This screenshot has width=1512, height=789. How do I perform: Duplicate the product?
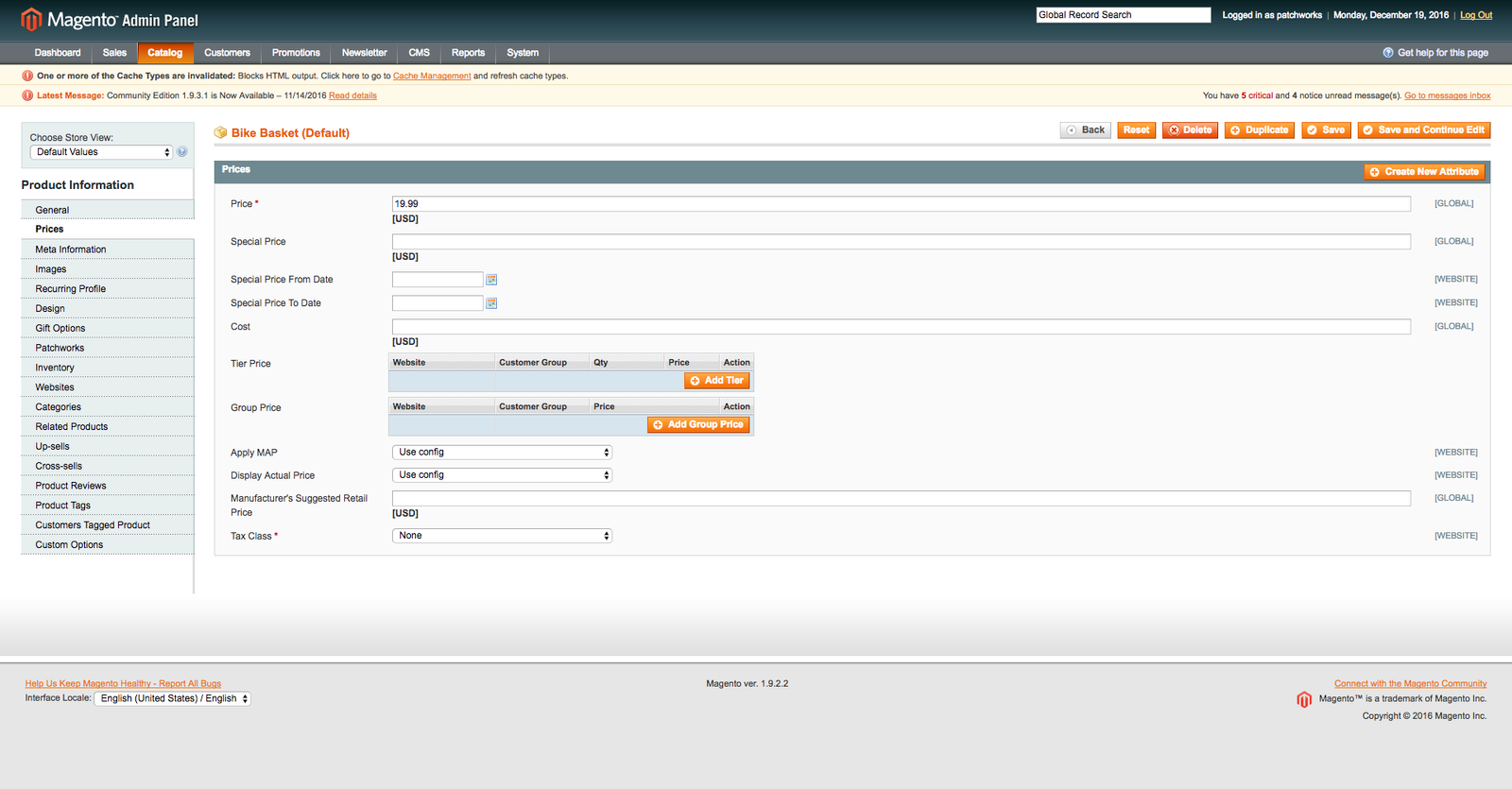point(1260,130)
